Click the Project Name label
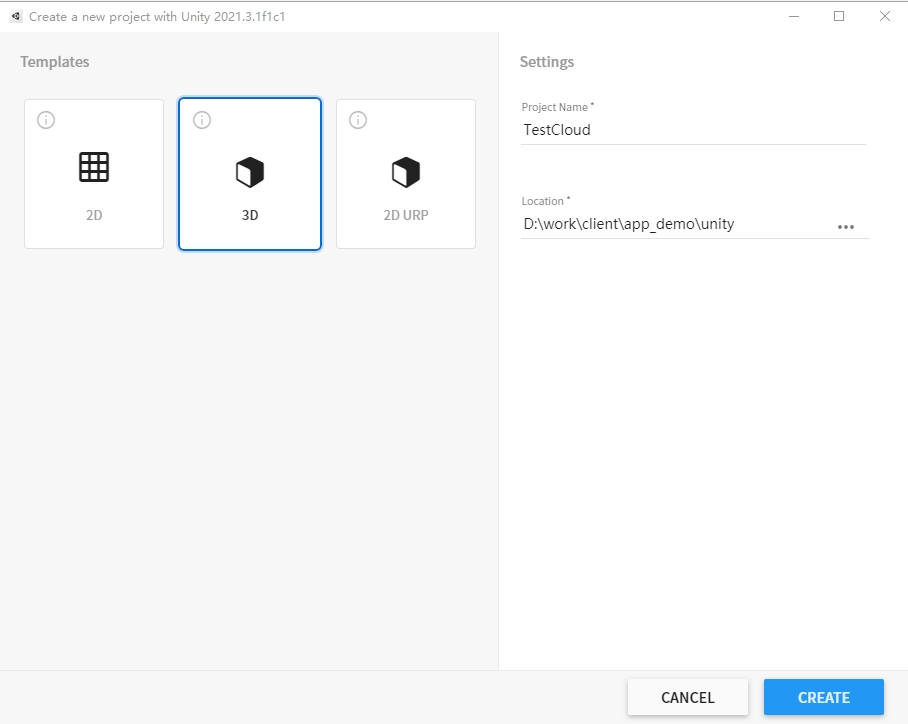The image size is (908, 724). click(x=558, y=107)
